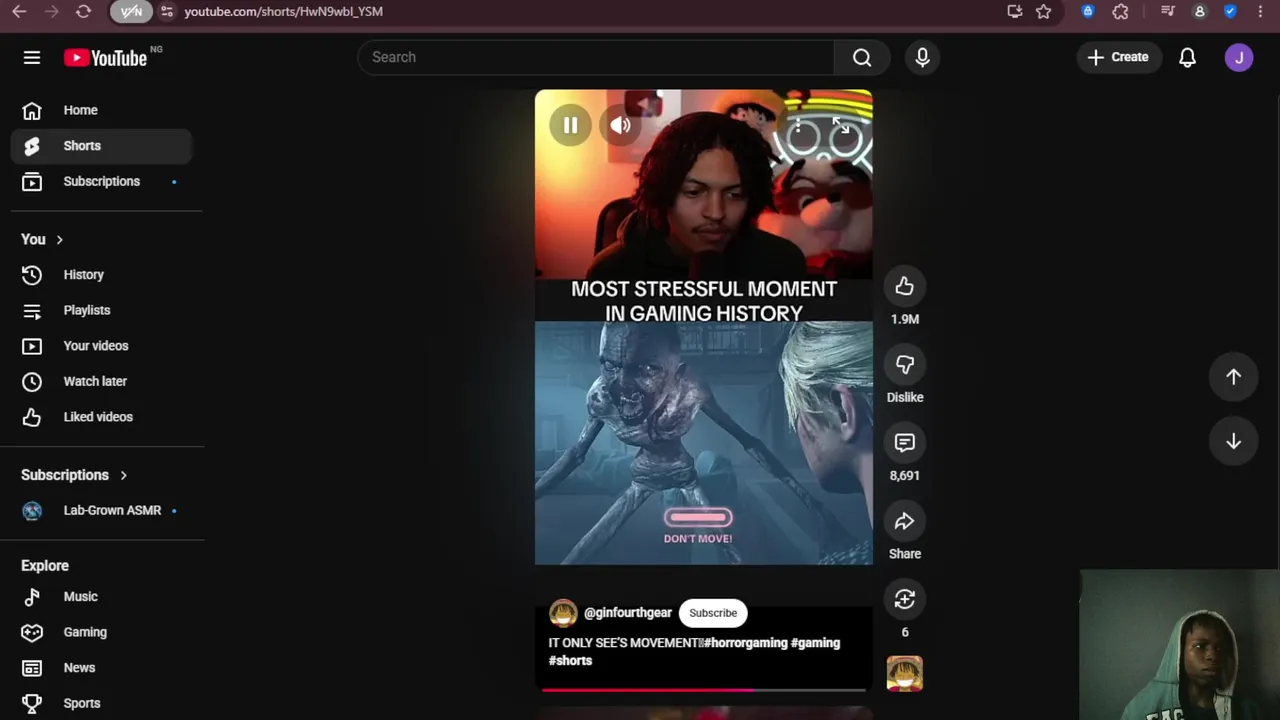Open the @ginfourthgear channel name link
Screen dimensions: 1280x720
pos(627,613)
